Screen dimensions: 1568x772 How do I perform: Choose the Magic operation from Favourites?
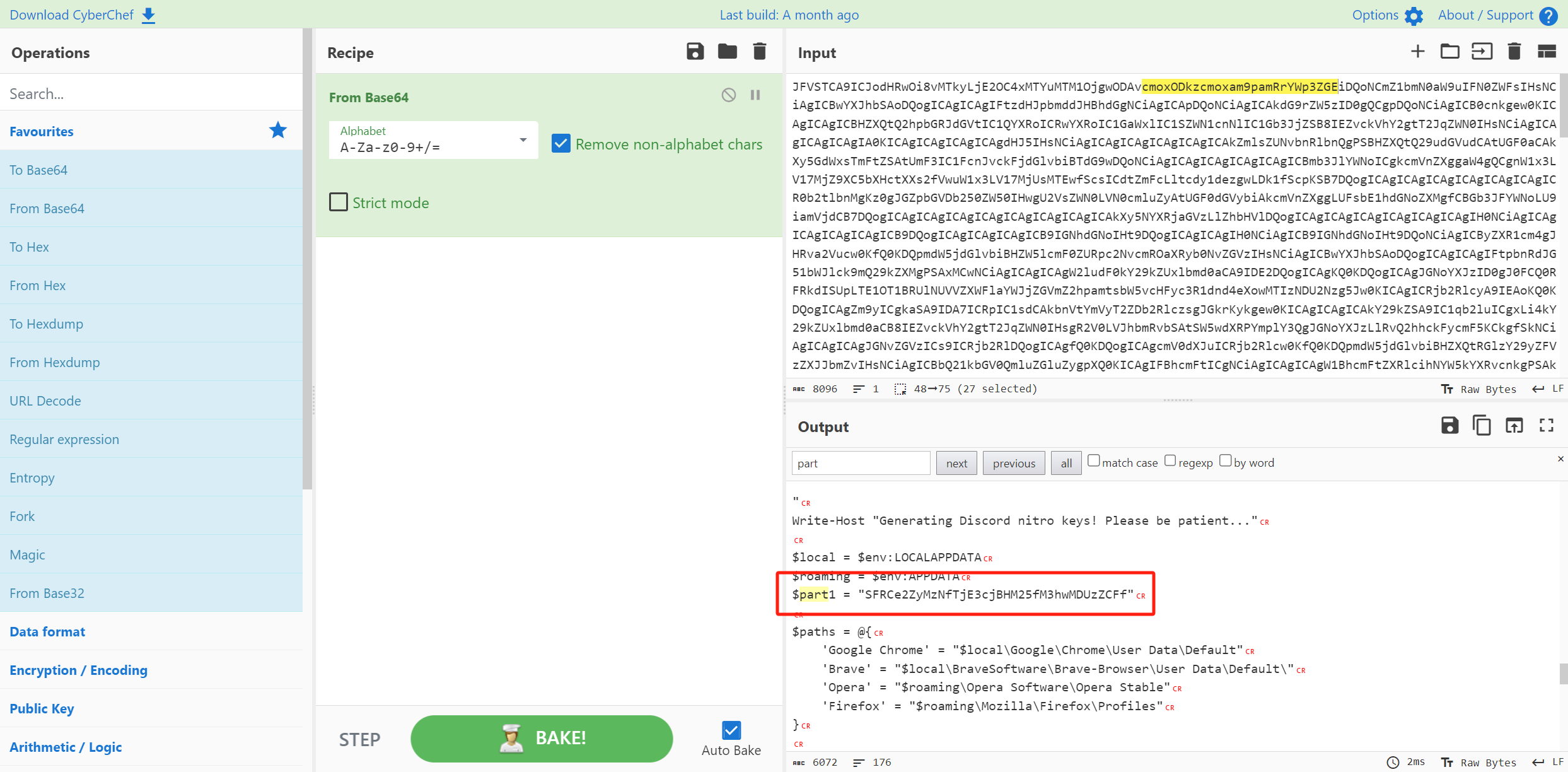[27, 554]
